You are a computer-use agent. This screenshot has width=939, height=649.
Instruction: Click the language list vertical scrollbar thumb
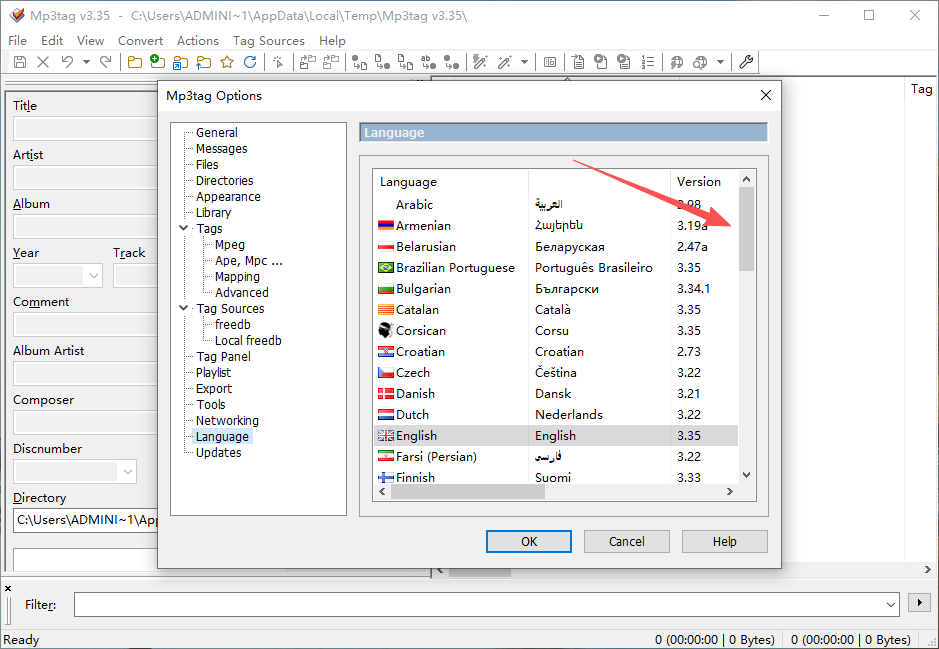(746, 229)
